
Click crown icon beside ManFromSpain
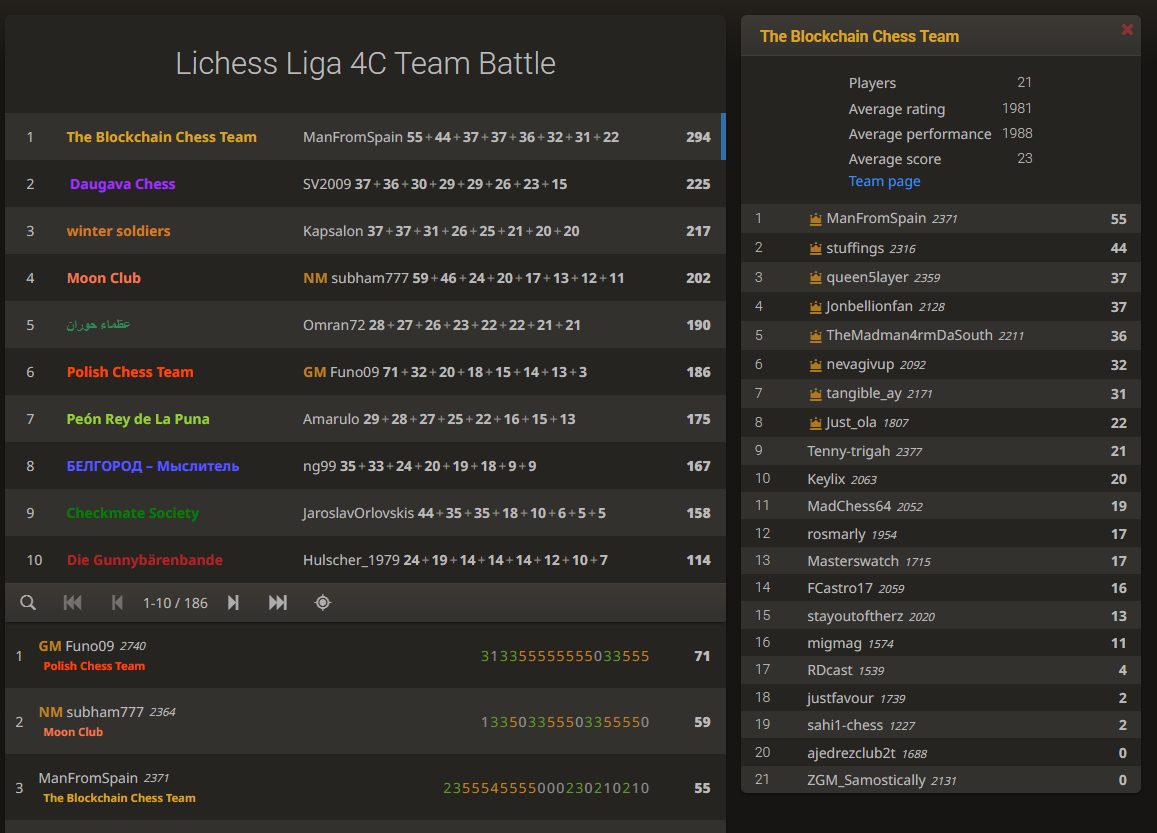tap(815, 219)
